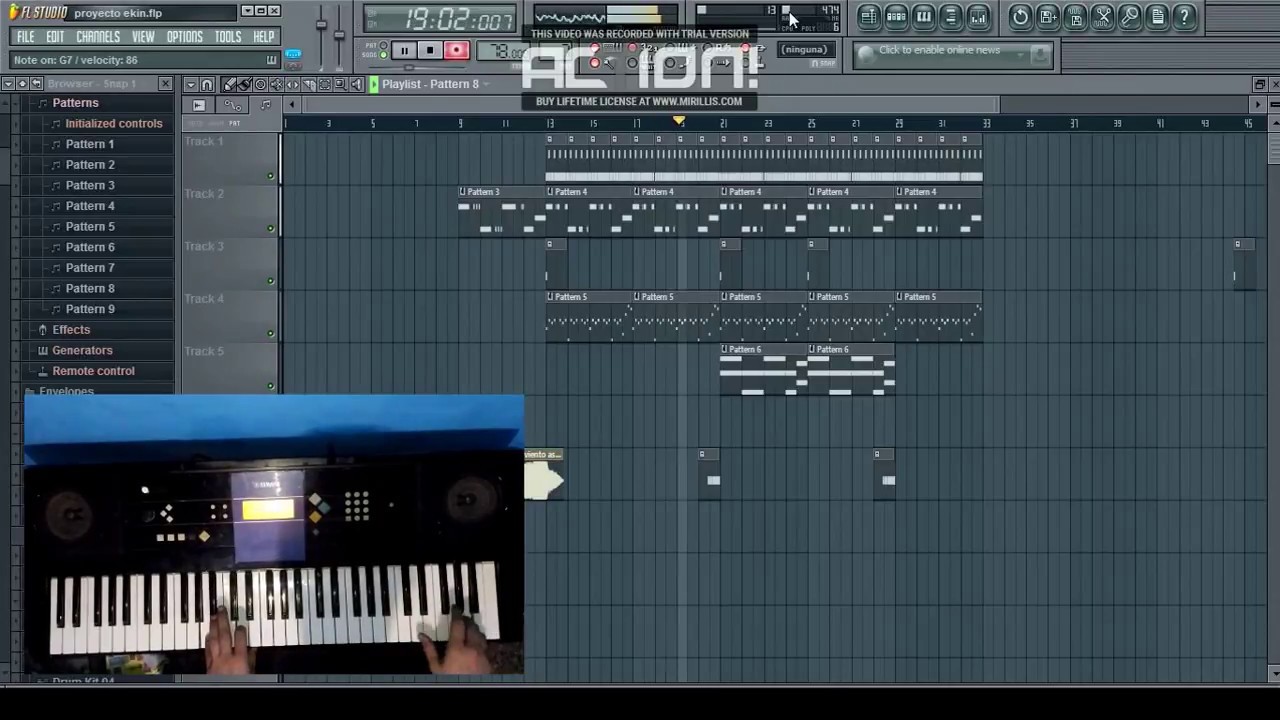The image size is (1280, 720).
Task: Click the one-click audio recording microphone icon
Action: click(1130, 17)
